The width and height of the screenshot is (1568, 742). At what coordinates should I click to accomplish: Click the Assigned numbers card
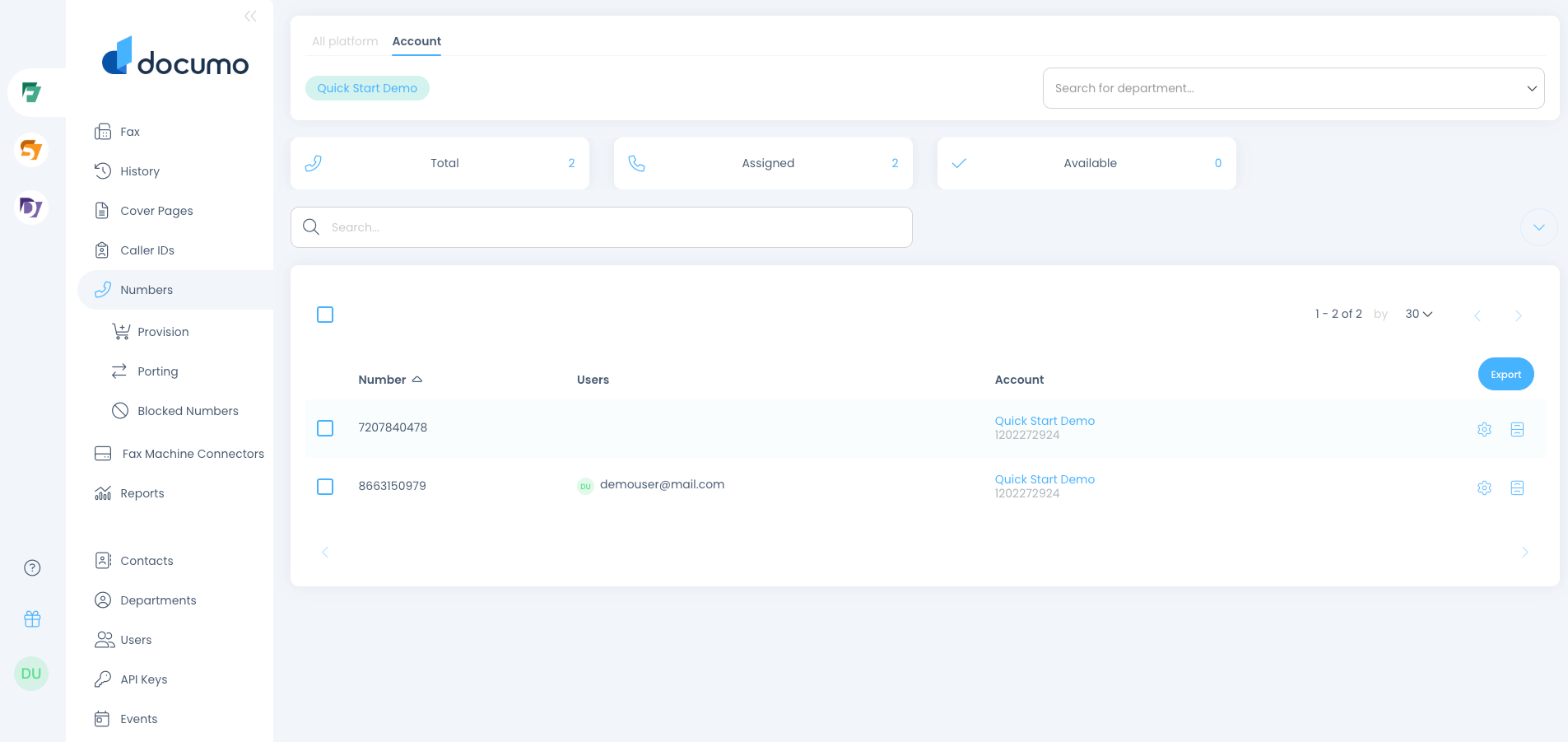(763, 163)
